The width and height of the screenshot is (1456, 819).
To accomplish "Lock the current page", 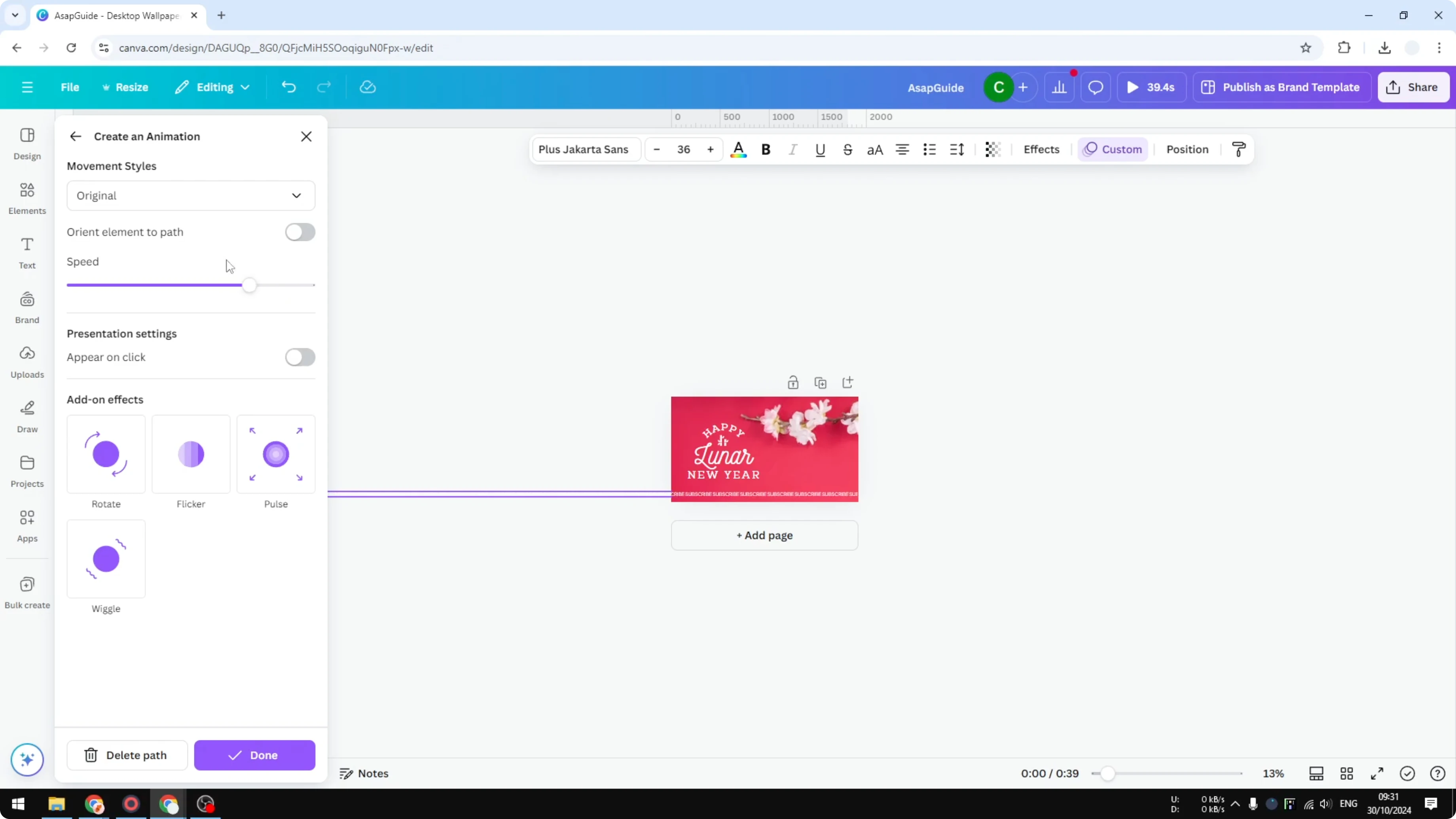I will click(793, 382).
